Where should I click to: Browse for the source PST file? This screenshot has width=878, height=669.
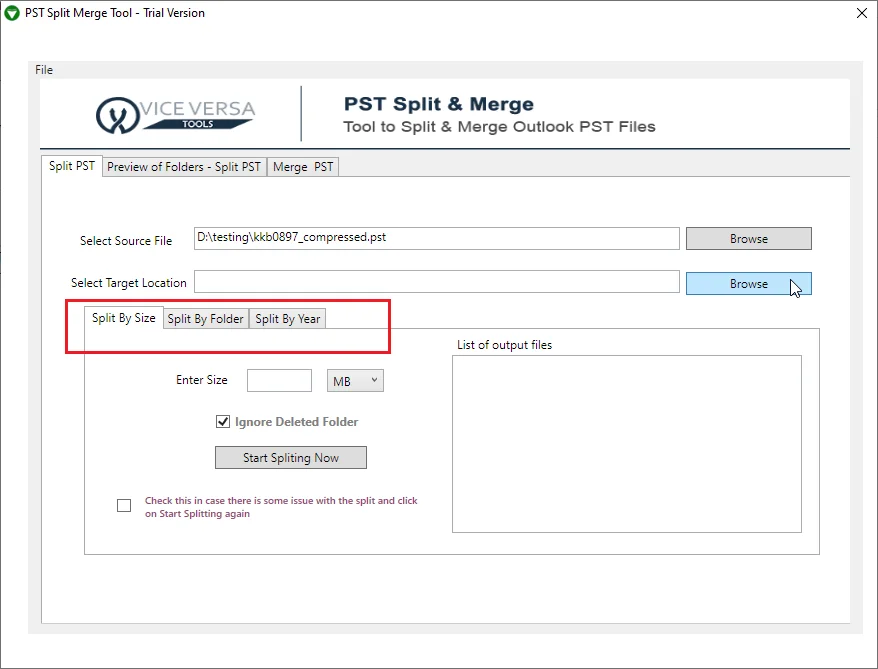point(749,238)
